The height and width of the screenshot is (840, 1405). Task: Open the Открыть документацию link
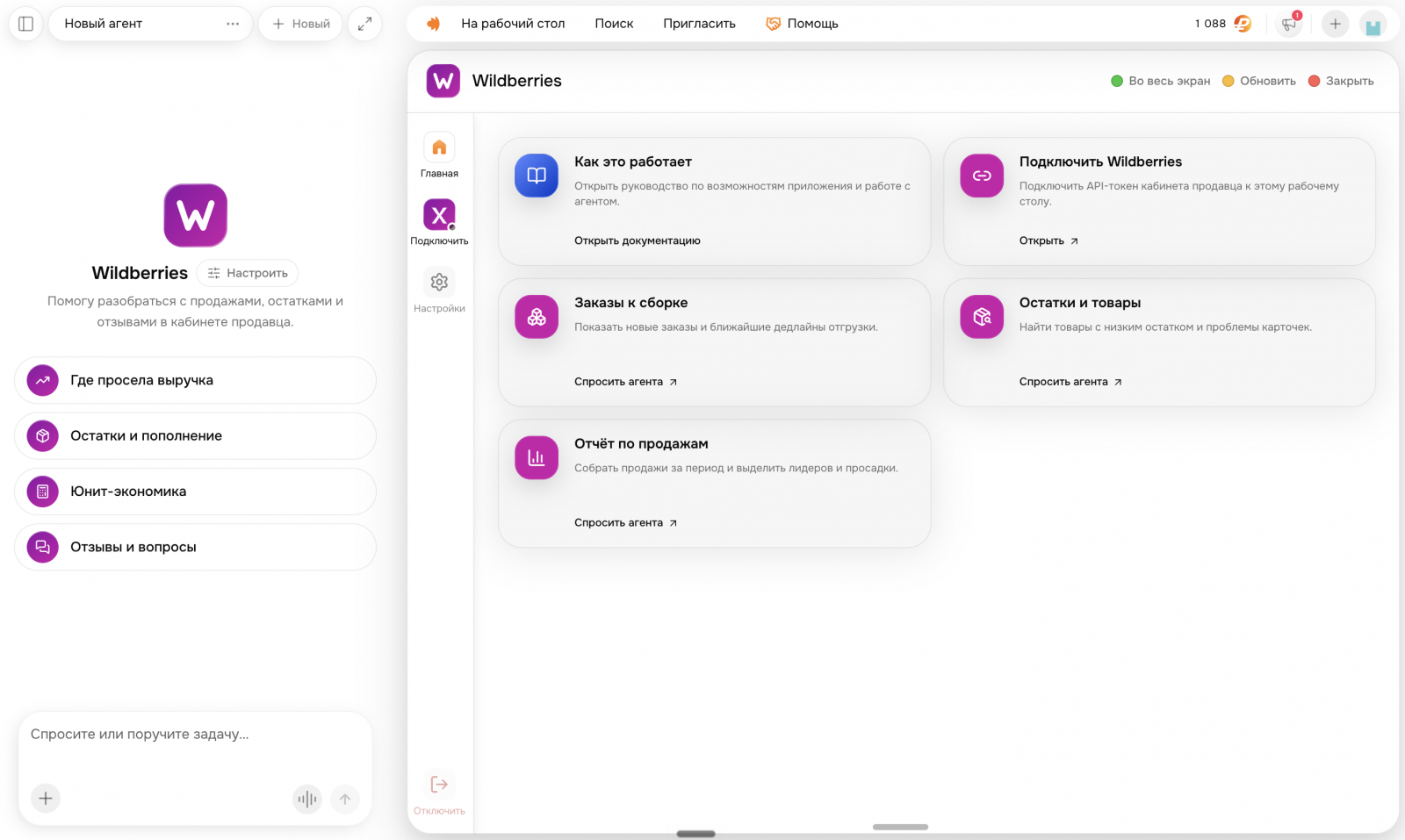[x=638, y=241]
